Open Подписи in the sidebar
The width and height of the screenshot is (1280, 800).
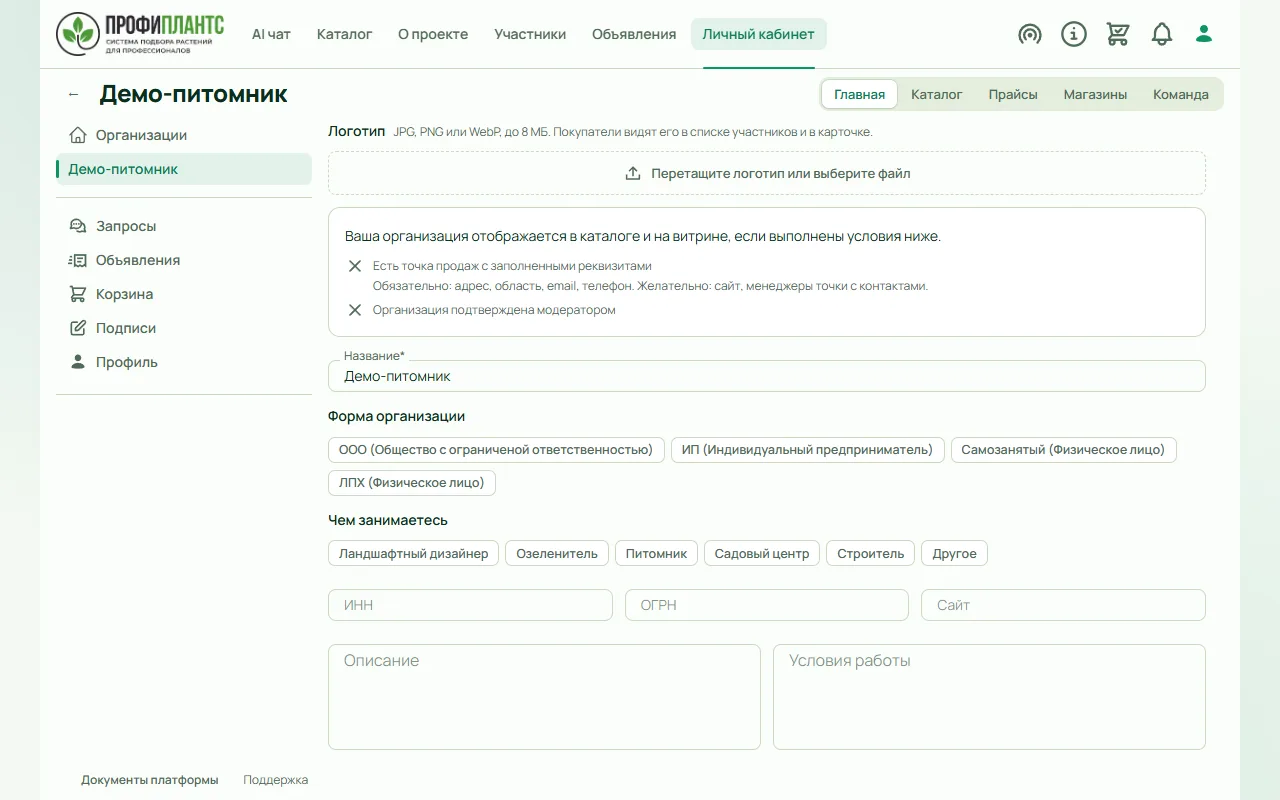[x=184, y=328]
